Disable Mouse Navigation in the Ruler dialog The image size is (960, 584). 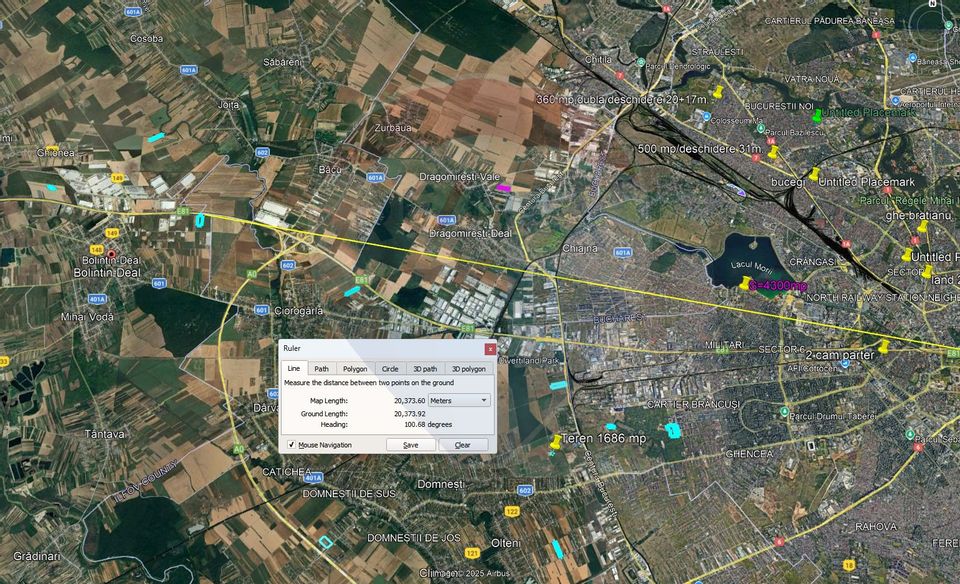click(x=290, y=444)
